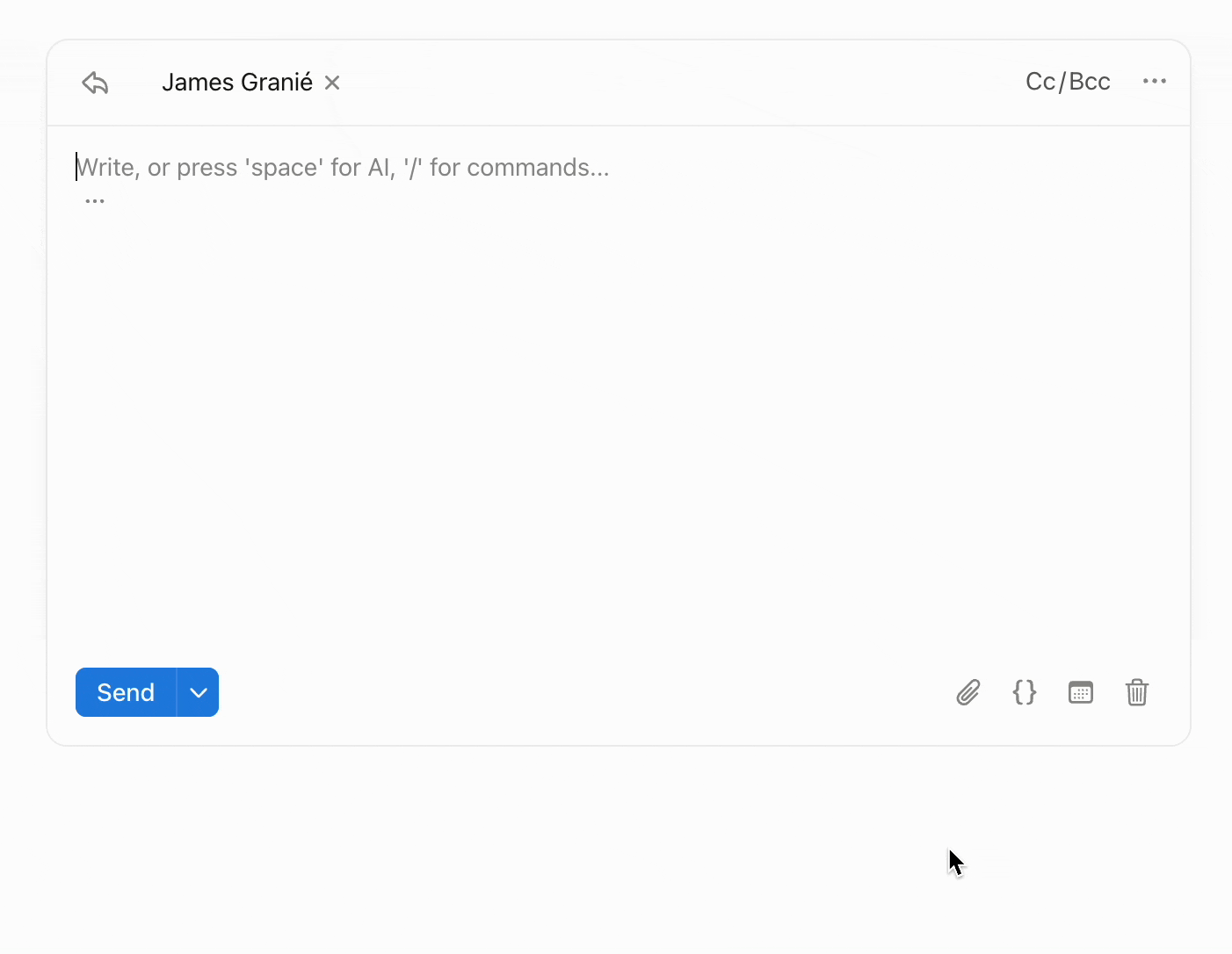Open the calendar availability icon
Viewport: 1232px width, 954px height.
click(x=1080, y=692)
